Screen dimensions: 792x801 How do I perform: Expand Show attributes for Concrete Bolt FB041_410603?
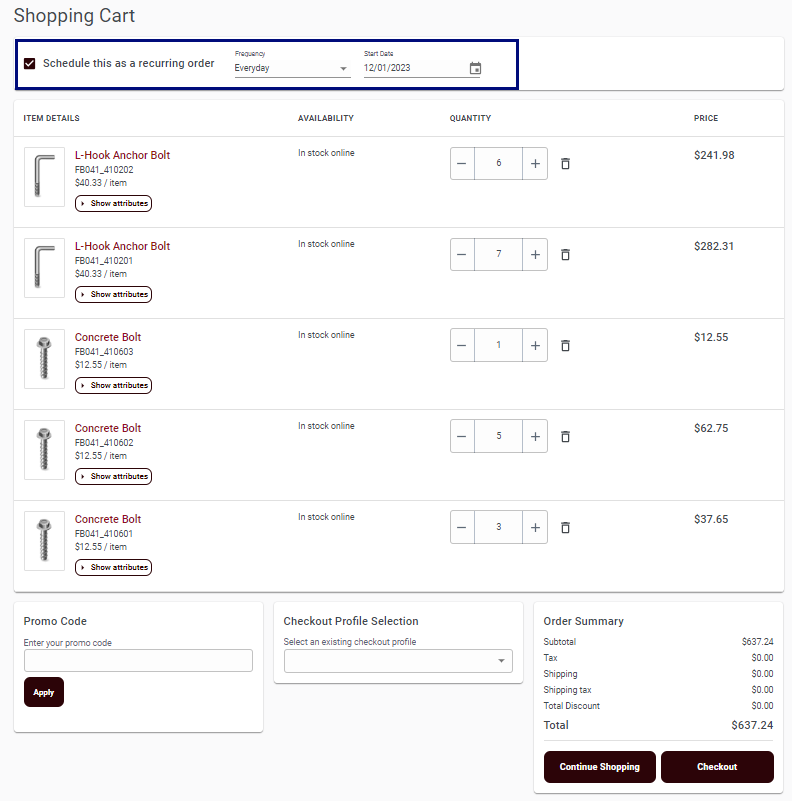(113, 385)
